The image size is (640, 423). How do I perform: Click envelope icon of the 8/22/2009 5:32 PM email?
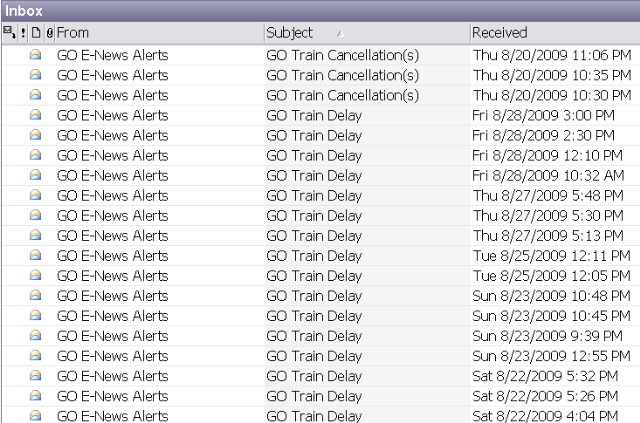pos(36,376)
